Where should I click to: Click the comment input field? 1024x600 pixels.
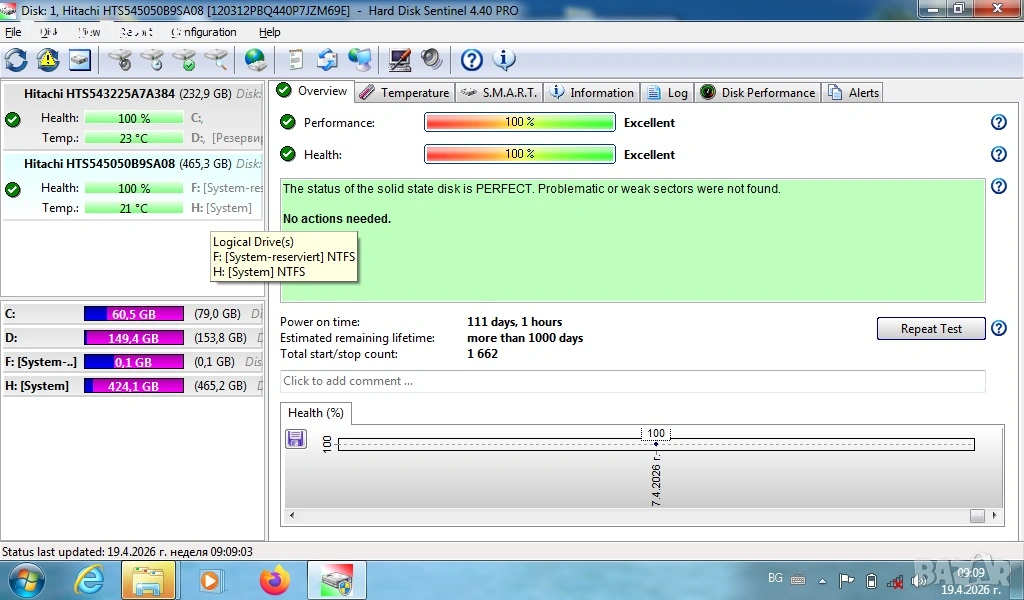[632, 381]
